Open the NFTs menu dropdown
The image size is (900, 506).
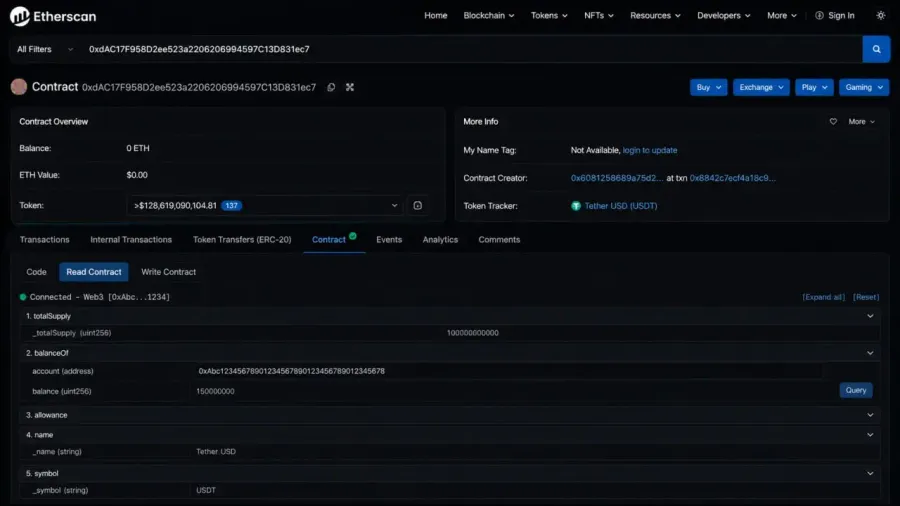click(599, 15)
